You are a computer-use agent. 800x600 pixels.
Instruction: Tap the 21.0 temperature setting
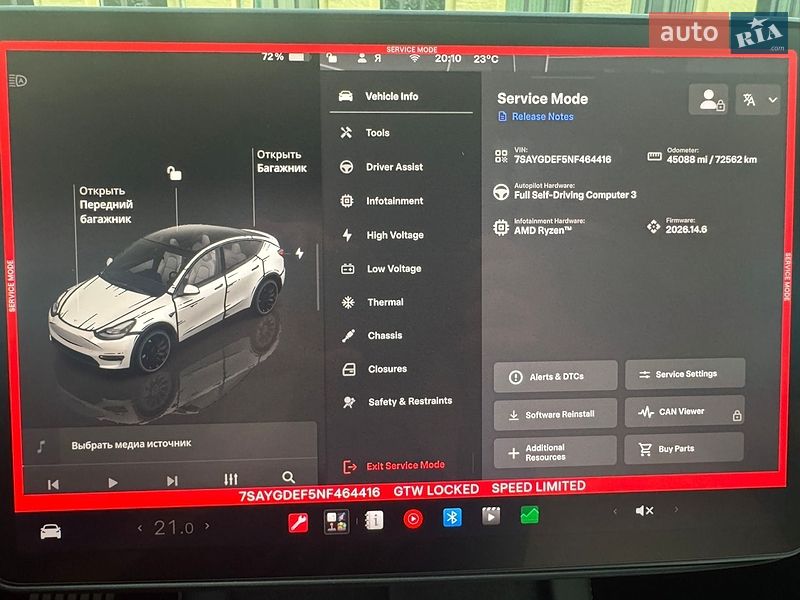click(173, 528)
